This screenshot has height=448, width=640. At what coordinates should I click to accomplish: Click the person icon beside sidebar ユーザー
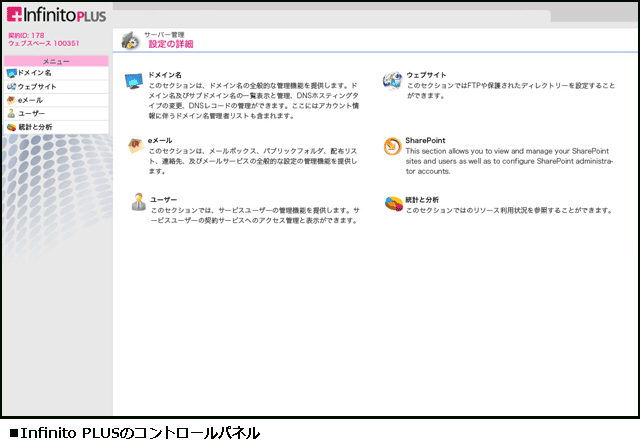click(x=11, y=113)
